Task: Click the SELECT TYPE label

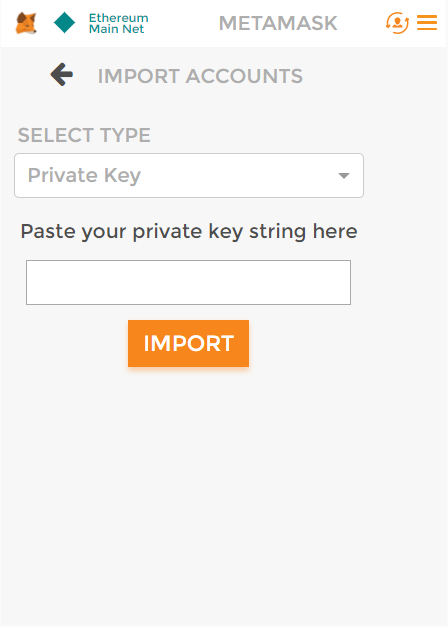Action: (x=84, y=135)
